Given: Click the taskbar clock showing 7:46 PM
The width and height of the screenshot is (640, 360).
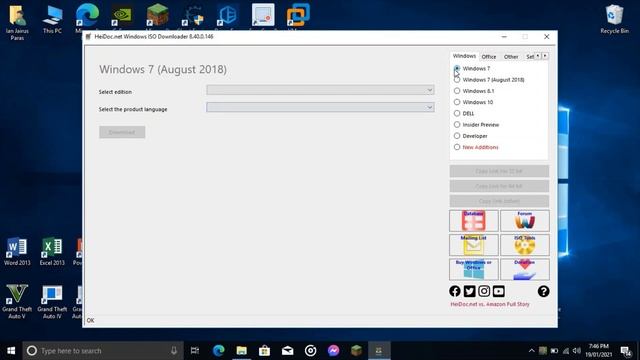Looking at the screenshot, I should [x=599, y=351].
